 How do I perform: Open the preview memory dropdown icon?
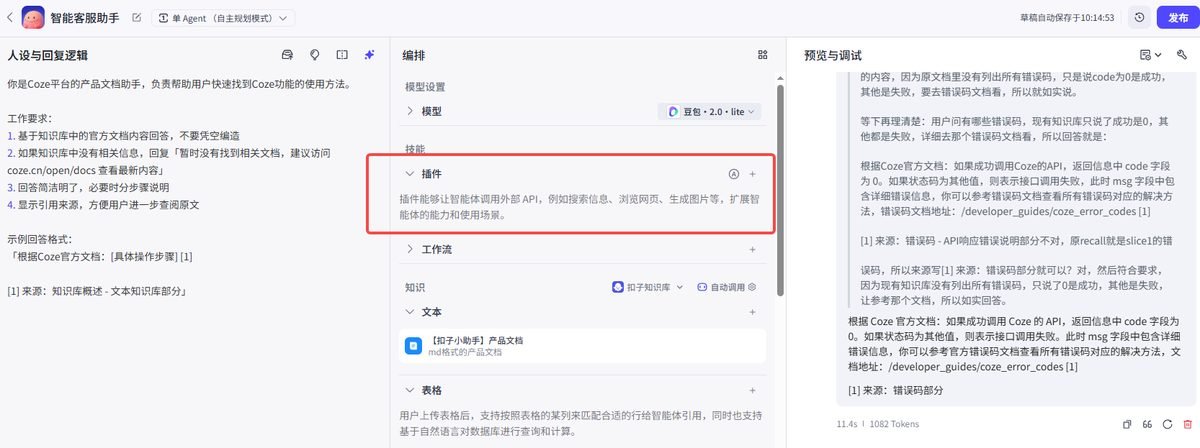(x=1151, y=55)
